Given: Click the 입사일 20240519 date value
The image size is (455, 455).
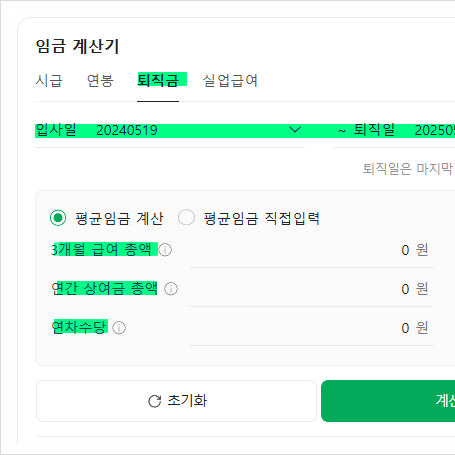Looking at the screenshot, I should (127, 130).
